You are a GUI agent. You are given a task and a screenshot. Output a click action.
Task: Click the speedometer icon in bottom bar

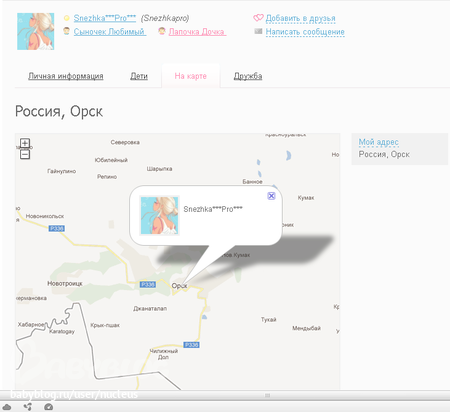[x=49, y=407]
